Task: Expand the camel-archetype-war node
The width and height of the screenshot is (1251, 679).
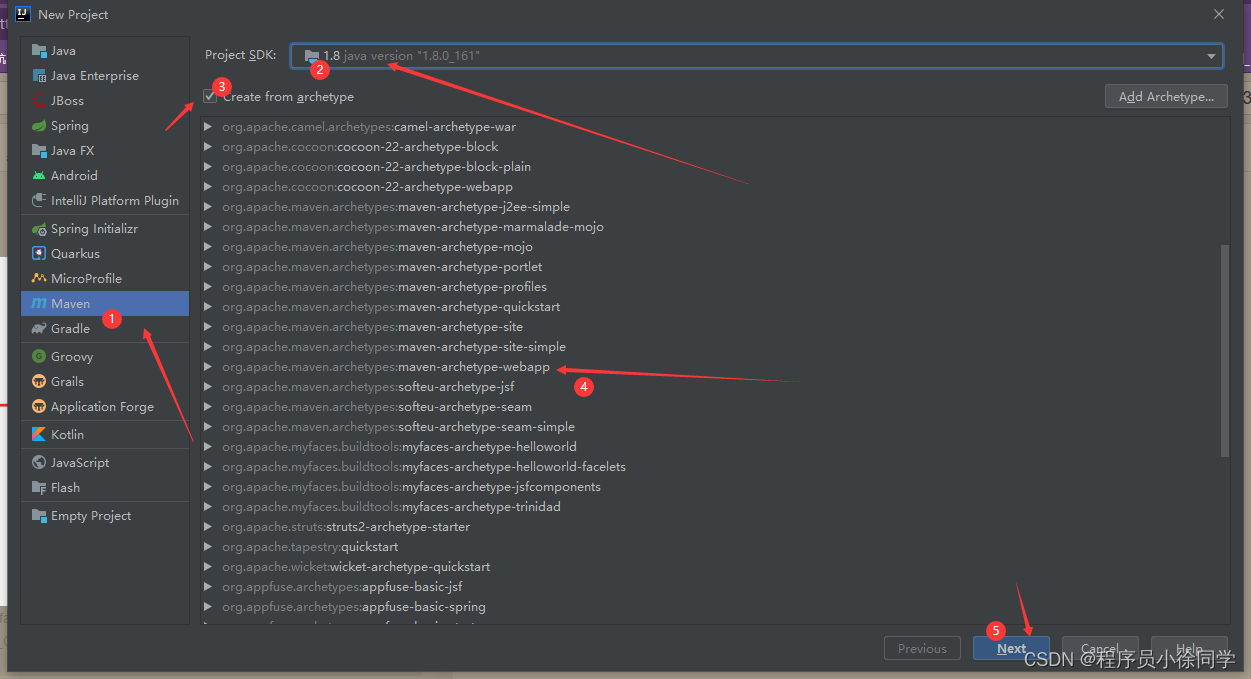Action: (x=208, y=127)
